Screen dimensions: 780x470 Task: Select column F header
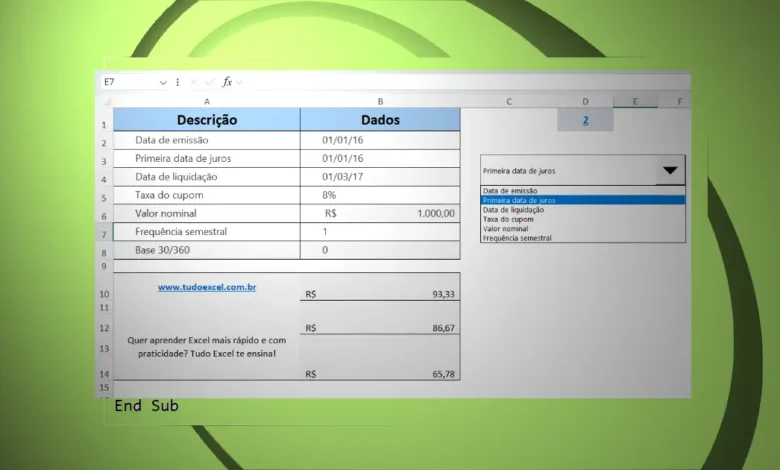coord(680,101)
